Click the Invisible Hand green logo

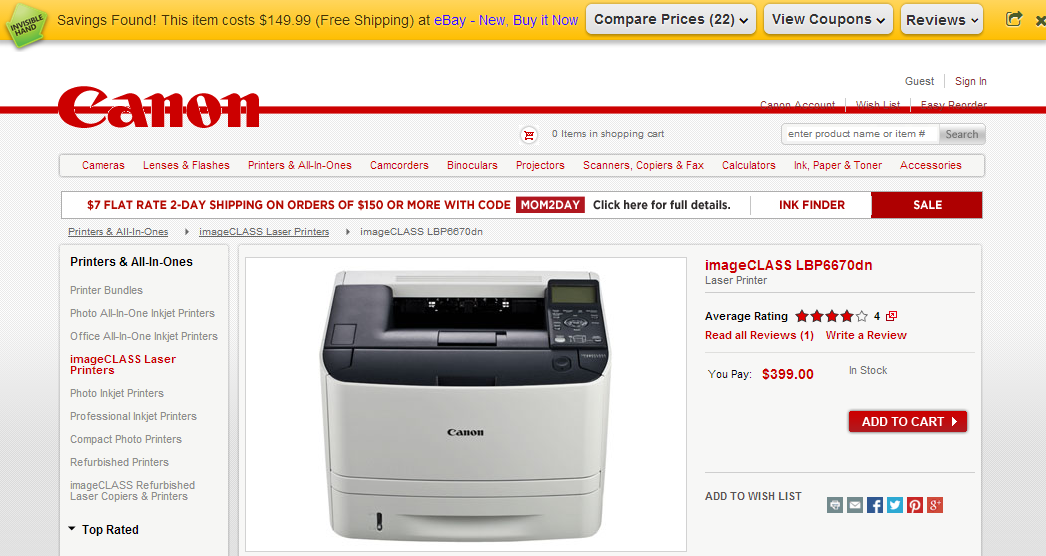26,26
